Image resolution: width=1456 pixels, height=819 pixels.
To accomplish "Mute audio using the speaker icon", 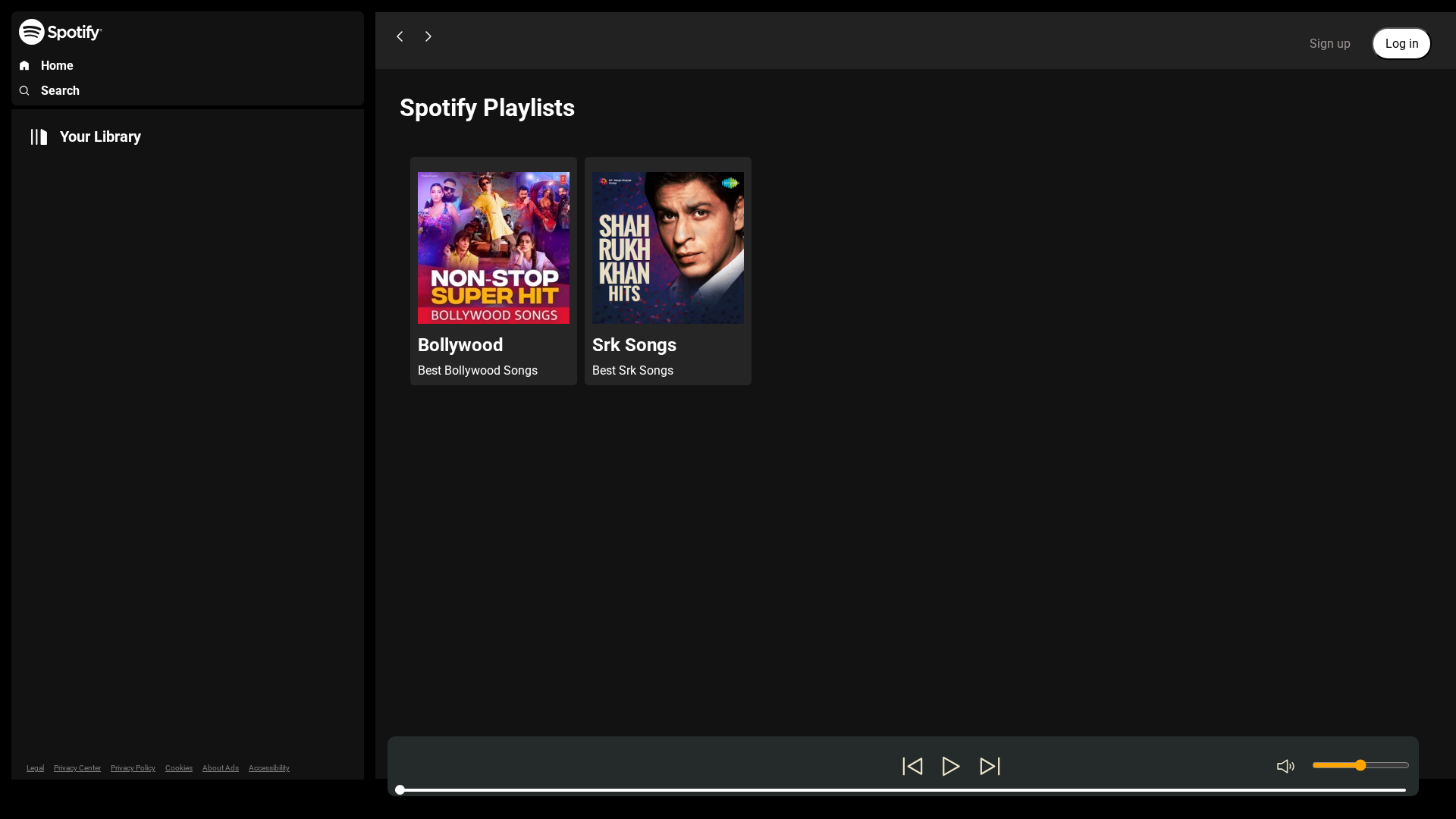I will click(x=1285, y=767).
